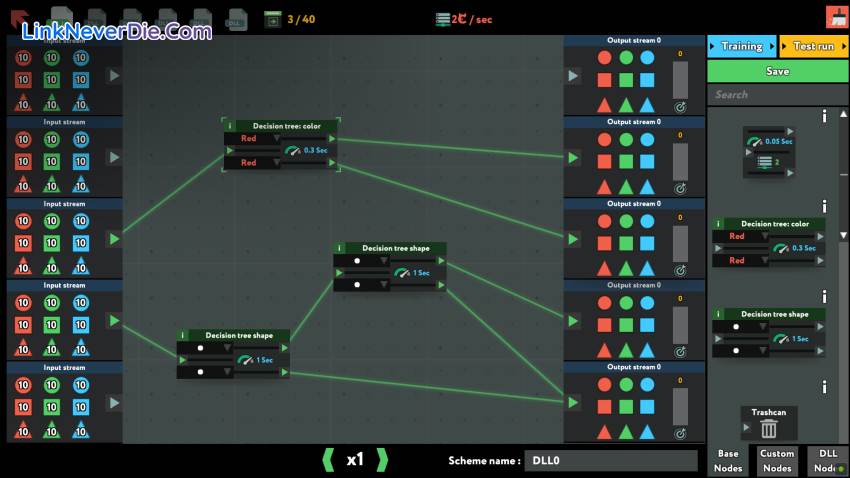Toggle play arrow on second output stream
The height and width of the screenshot is (478, 850).
[573, 157]
